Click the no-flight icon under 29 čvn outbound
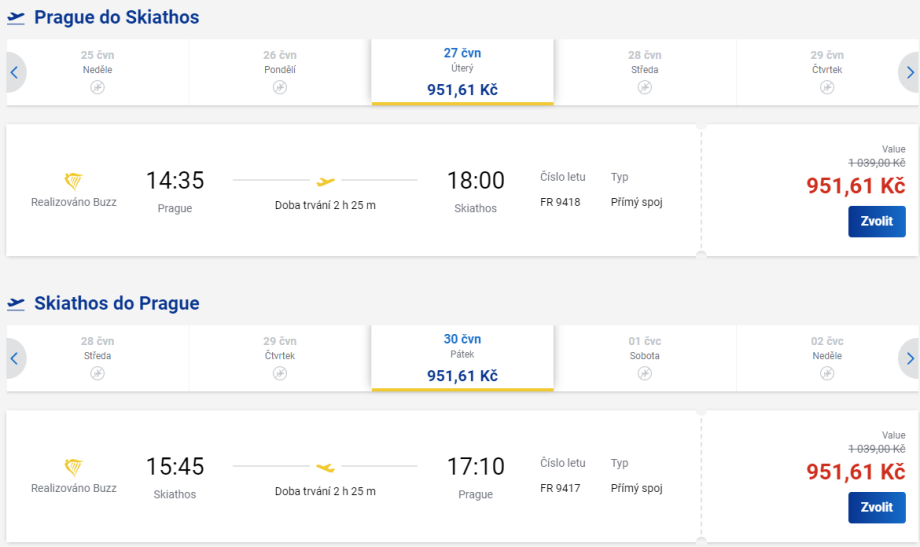The image size is (920, 547). pos(827,88)
